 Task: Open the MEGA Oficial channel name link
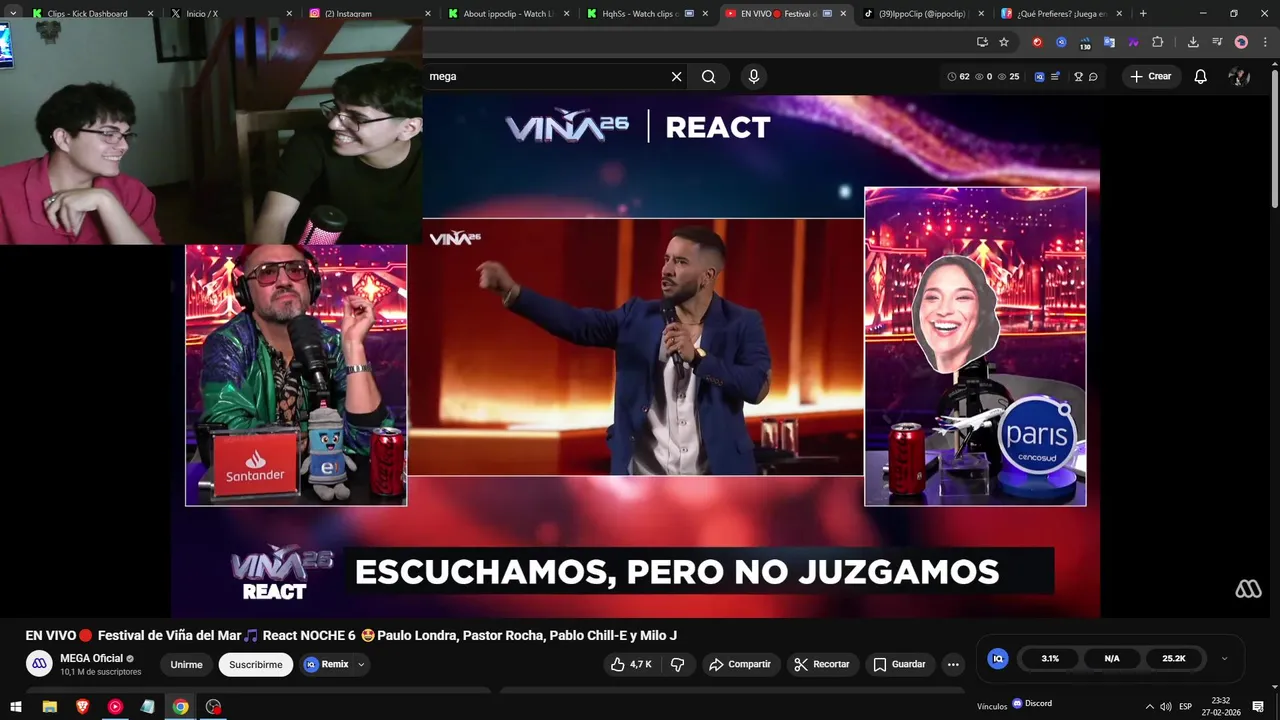91,658
